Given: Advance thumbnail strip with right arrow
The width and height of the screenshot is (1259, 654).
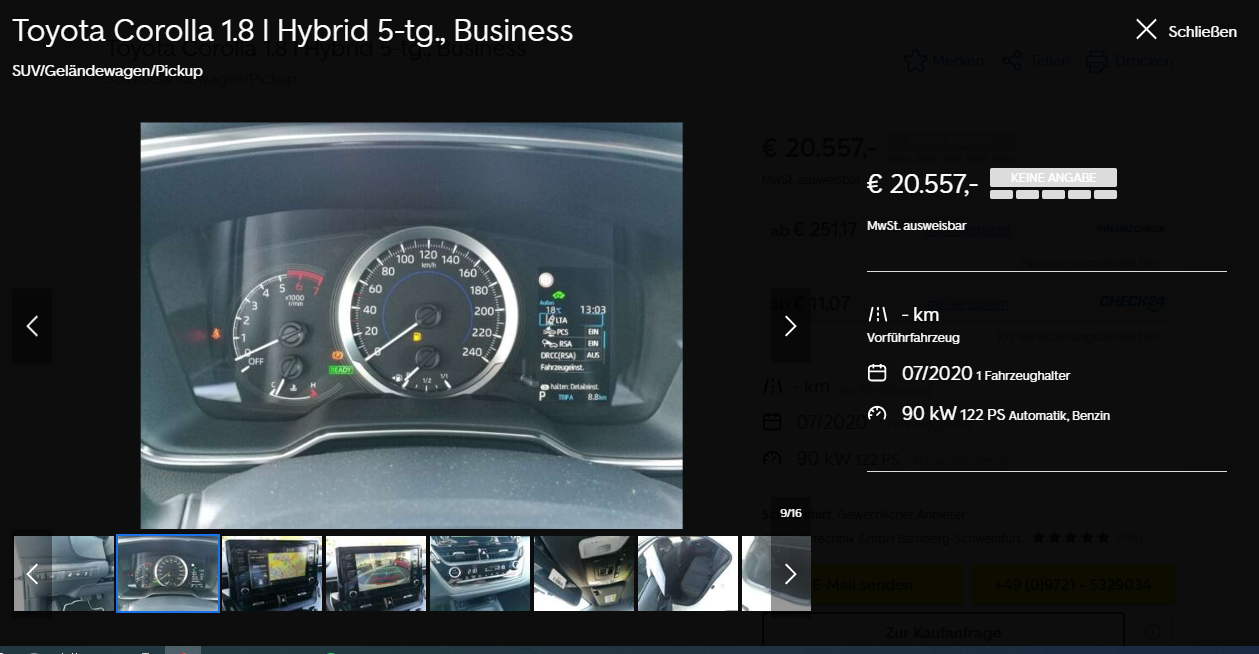Looking at the screenshot, I should (x=790, y=573).
